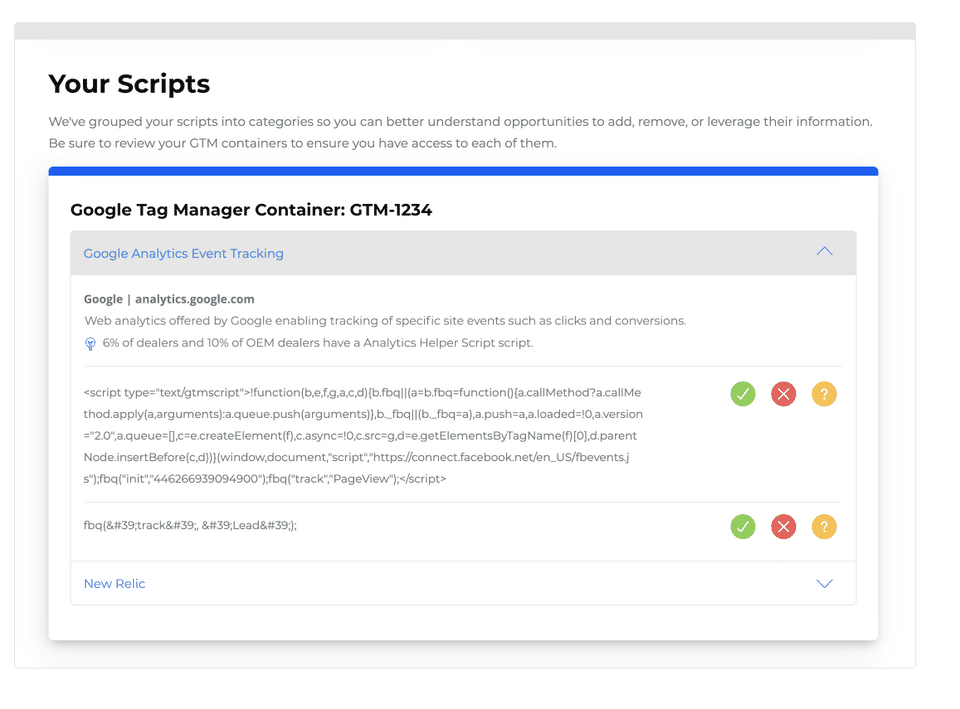
Task: Mark the fbq track Lead script as unknown
Action: [824, 527]
